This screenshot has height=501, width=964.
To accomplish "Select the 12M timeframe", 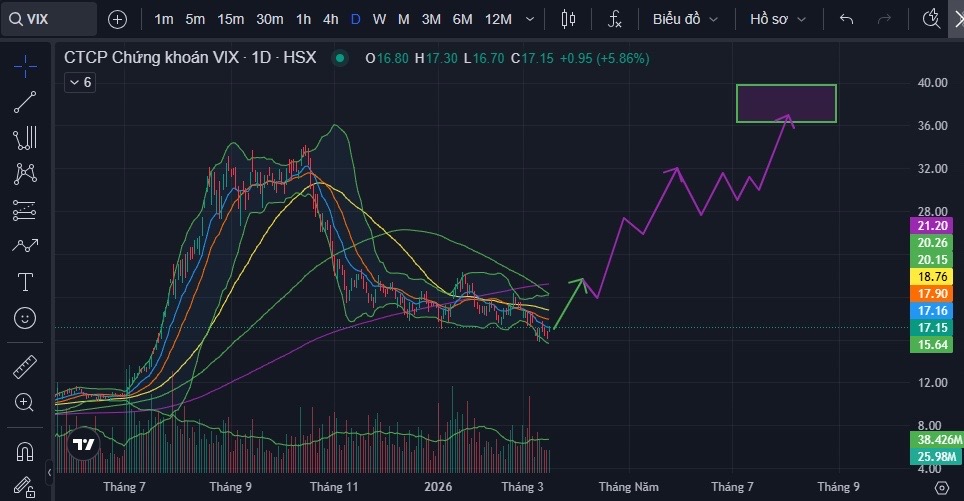I will [x=498, y=20].
